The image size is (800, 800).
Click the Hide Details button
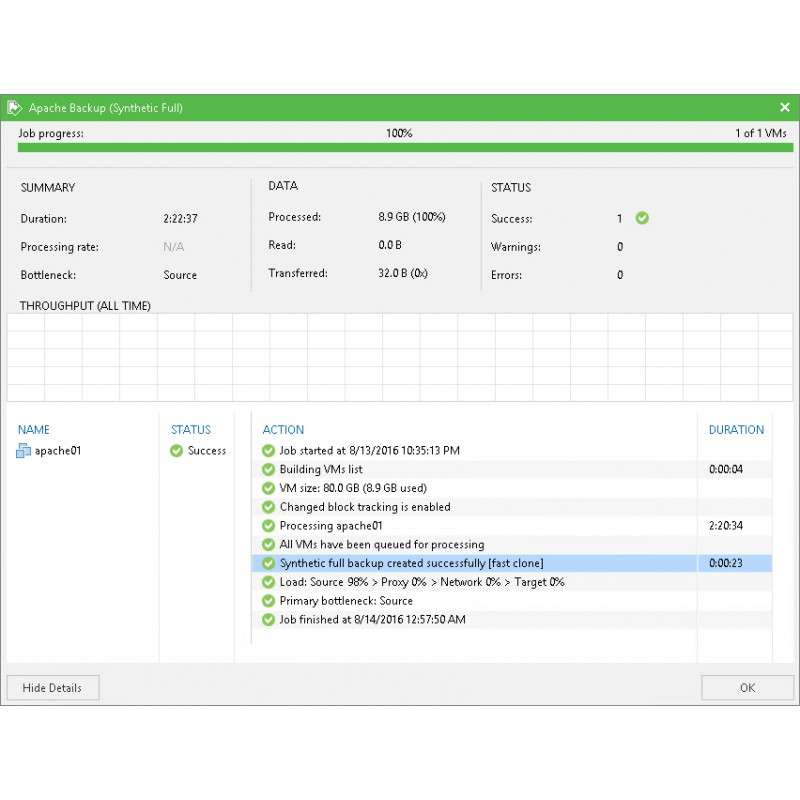coord(53,688)
